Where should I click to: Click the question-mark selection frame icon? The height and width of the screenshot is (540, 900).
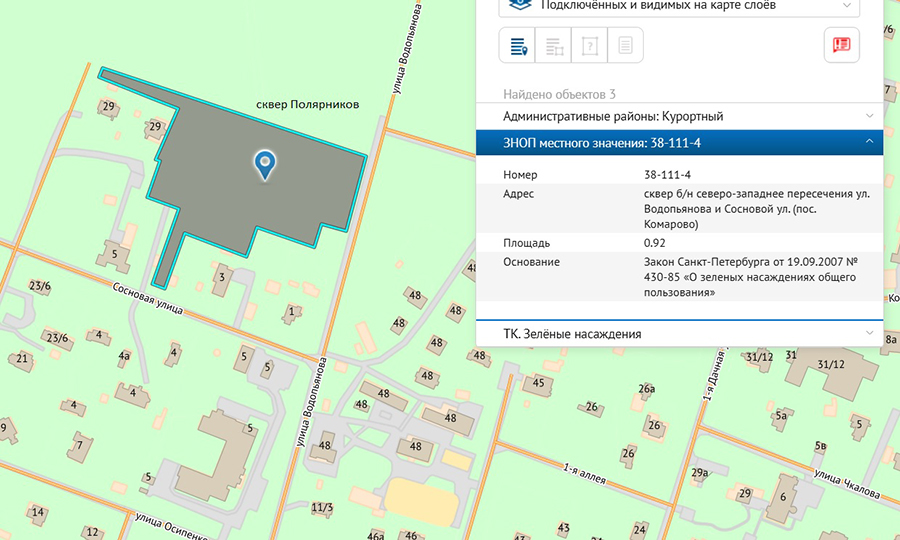(x=589, y=45)
